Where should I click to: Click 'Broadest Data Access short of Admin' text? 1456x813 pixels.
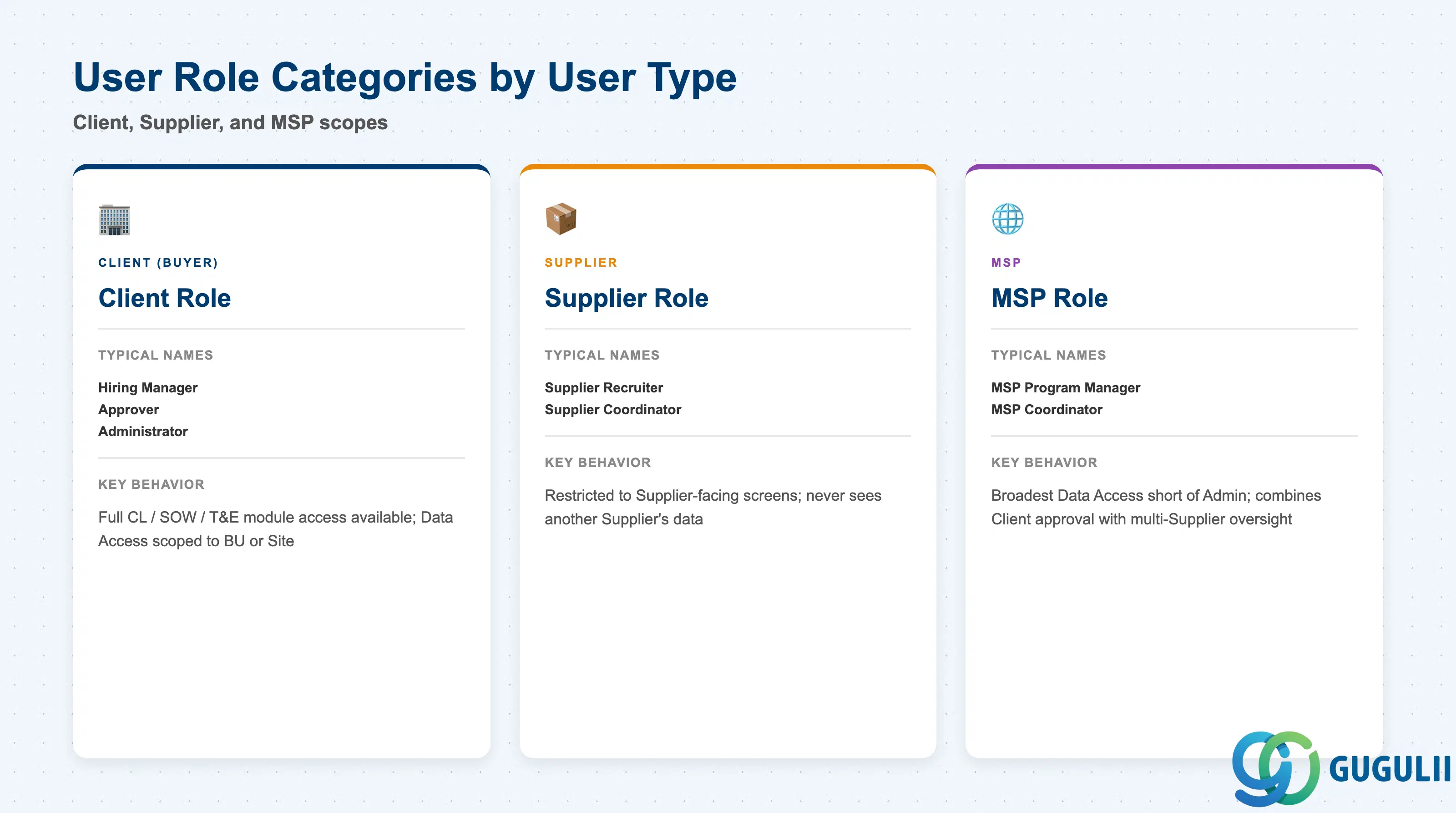(1156, 507)
